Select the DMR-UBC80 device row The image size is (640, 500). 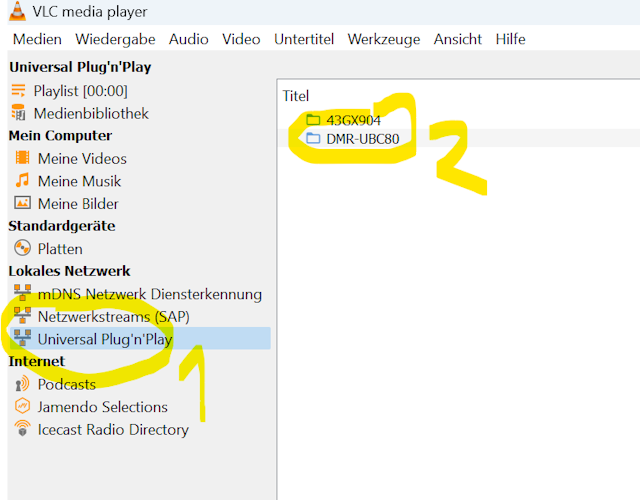[x=459, y=138]
